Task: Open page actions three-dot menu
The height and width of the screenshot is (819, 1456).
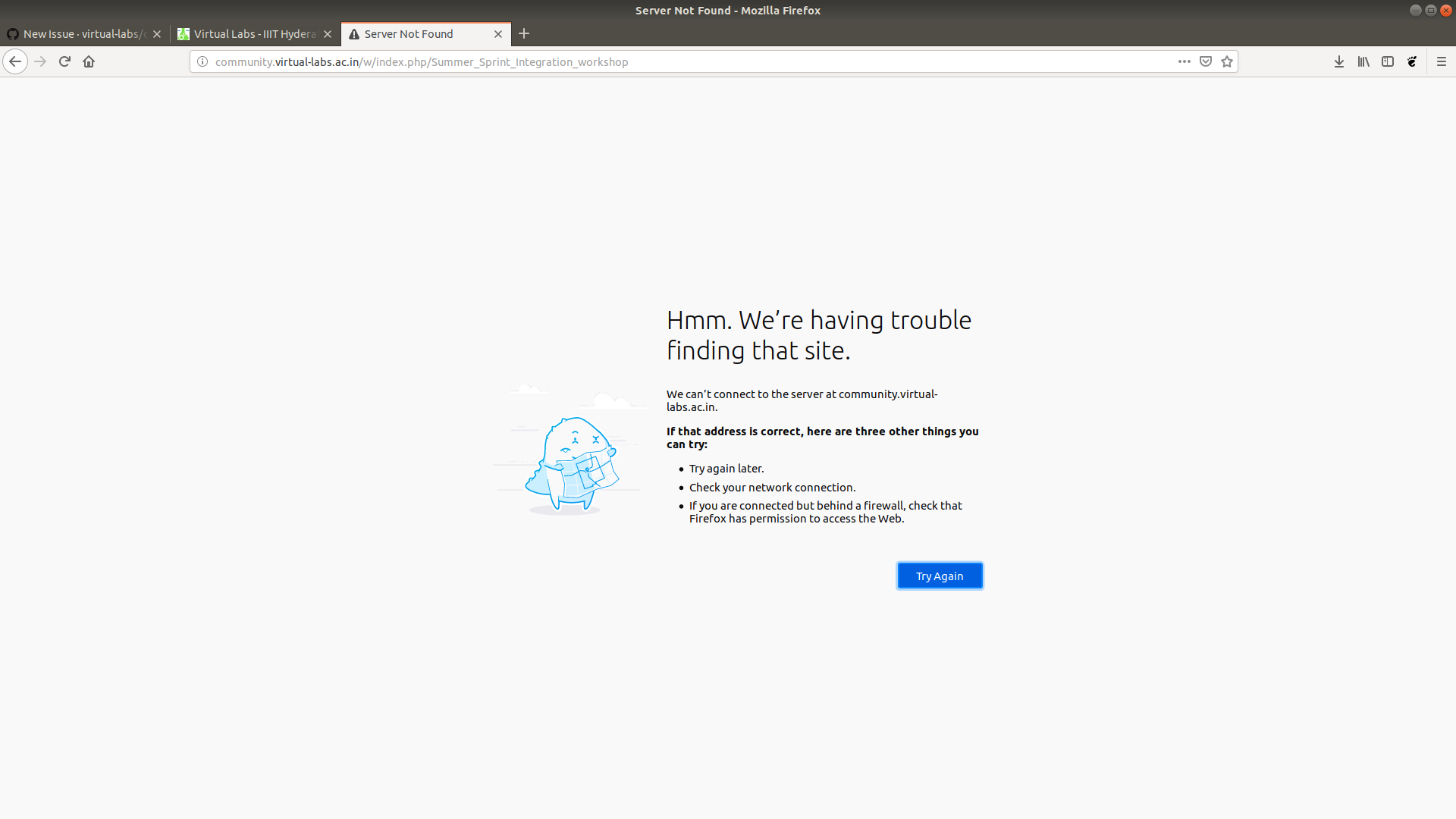Action: pos(1184,61)
